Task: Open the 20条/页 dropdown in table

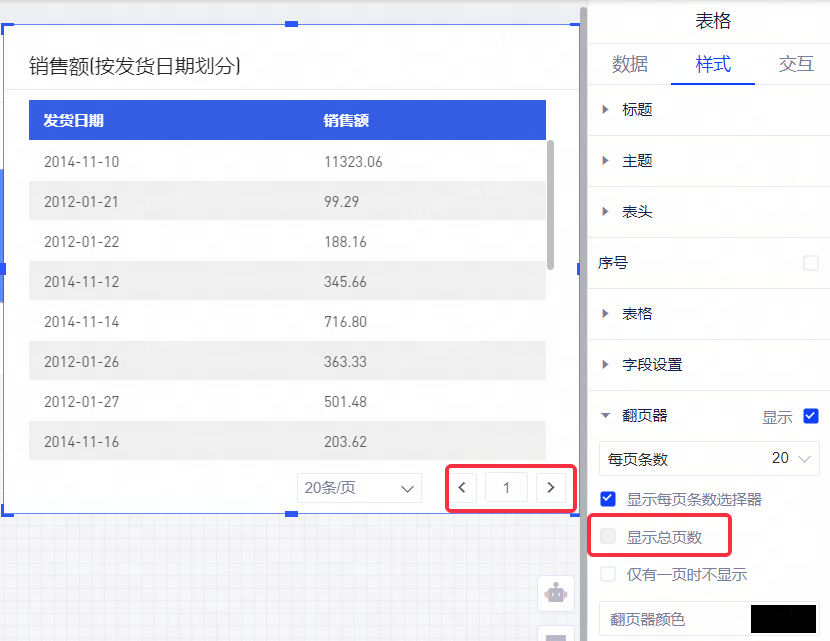Action: pos(359,488)
